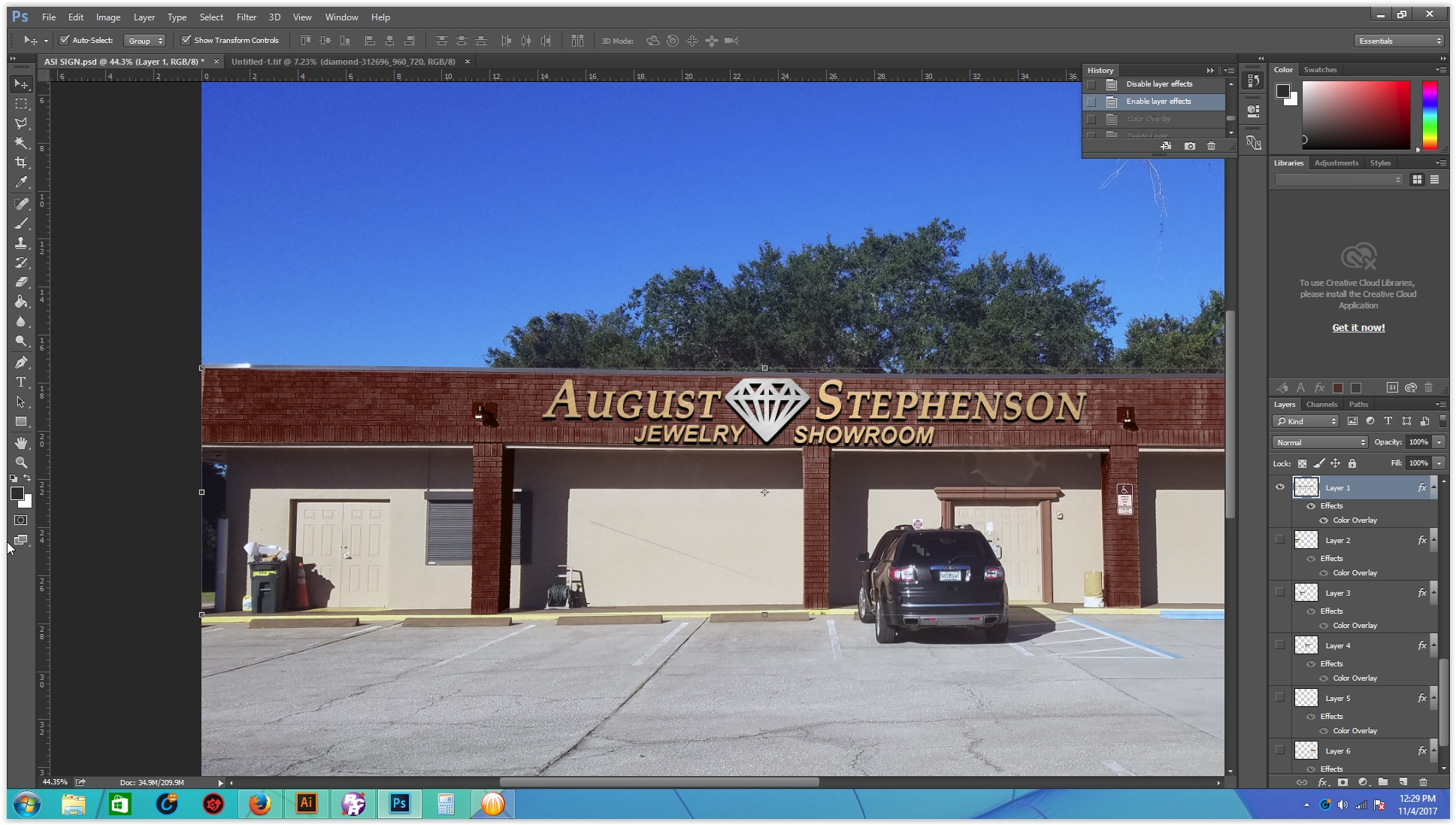Screen dimensions: 1456x825
Task: Toggle the Auto-Select checkbox
Action: point(65,41)
